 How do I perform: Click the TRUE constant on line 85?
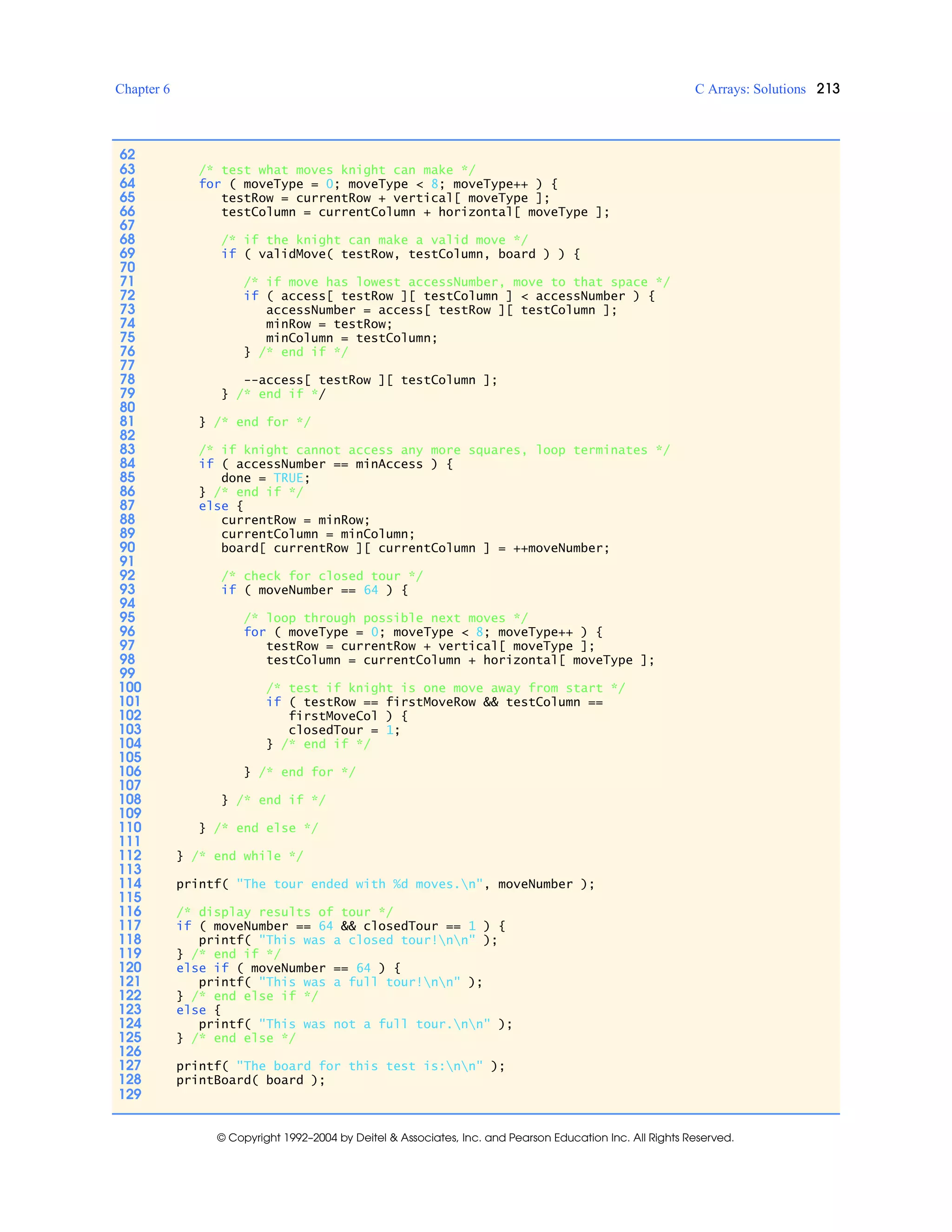pyautogui.click(x=288, y=478)
